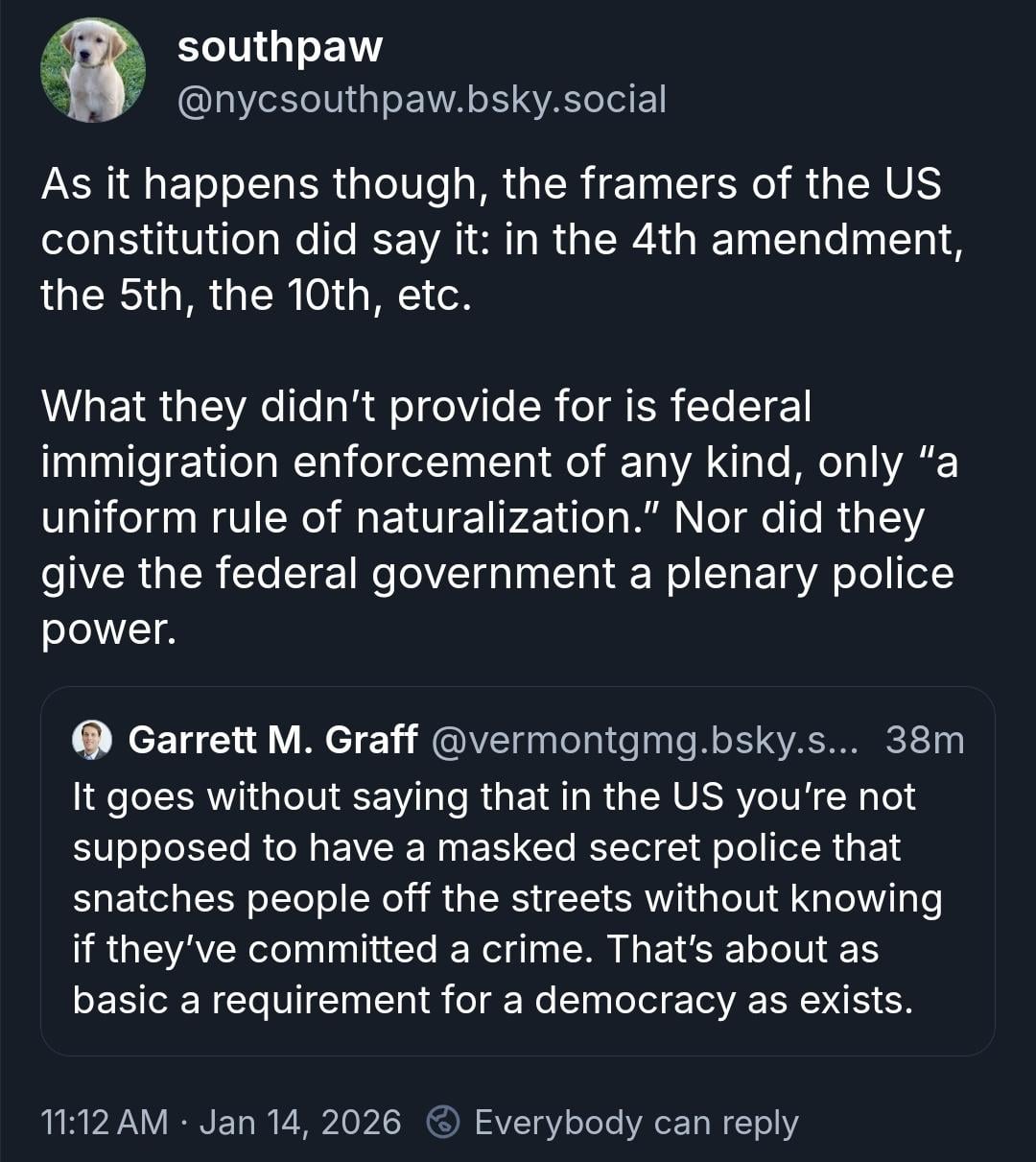Open the @nycsouthpaw.bsky.social handle

(x=421, y=99)
